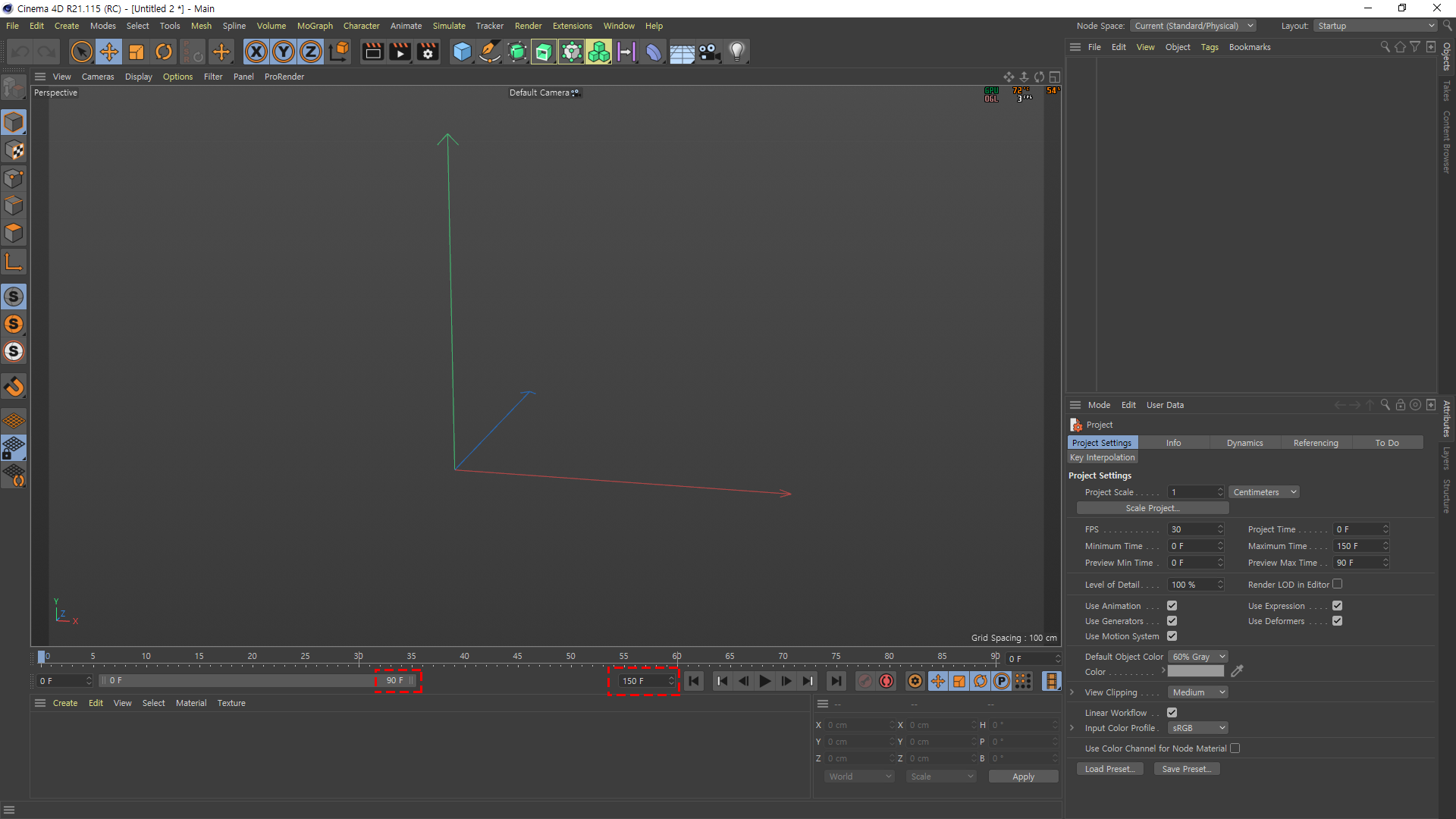Select the Move tool in toolbar
Viewport: 1456px width, 819px height.
(x=109, y=52)
